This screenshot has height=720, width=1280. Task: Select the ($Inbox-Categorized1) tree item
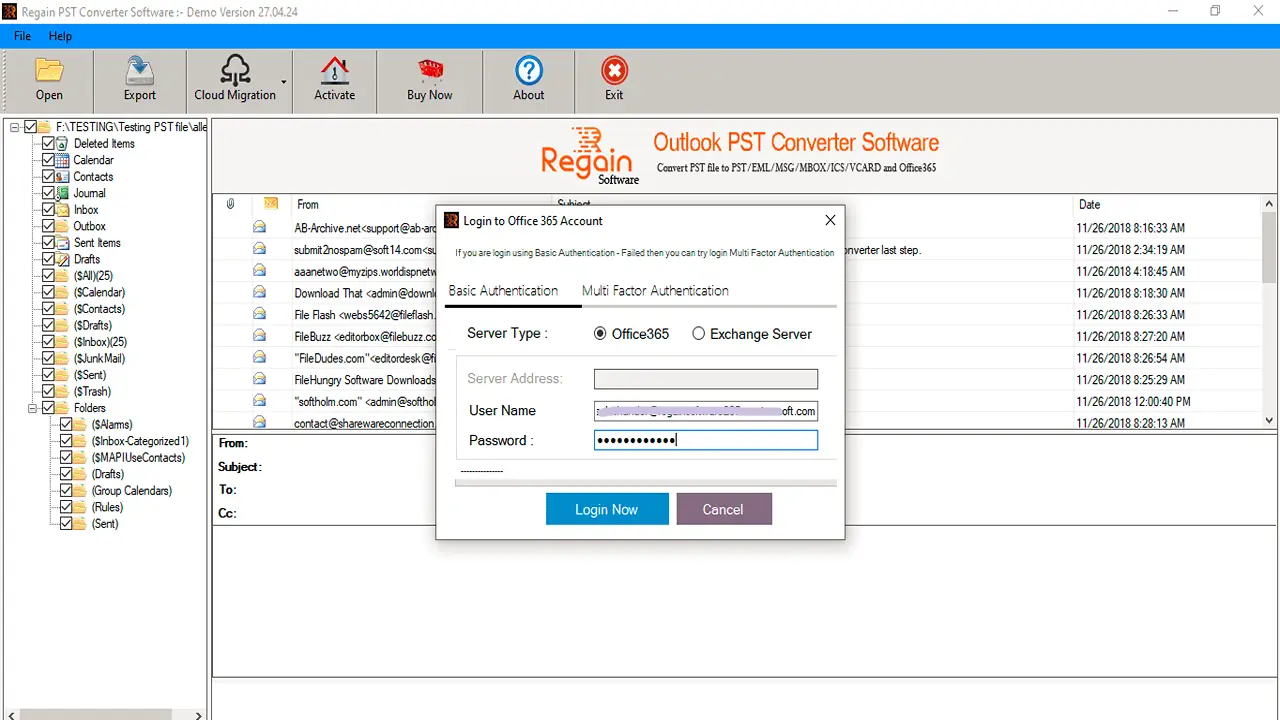point(140,441)
